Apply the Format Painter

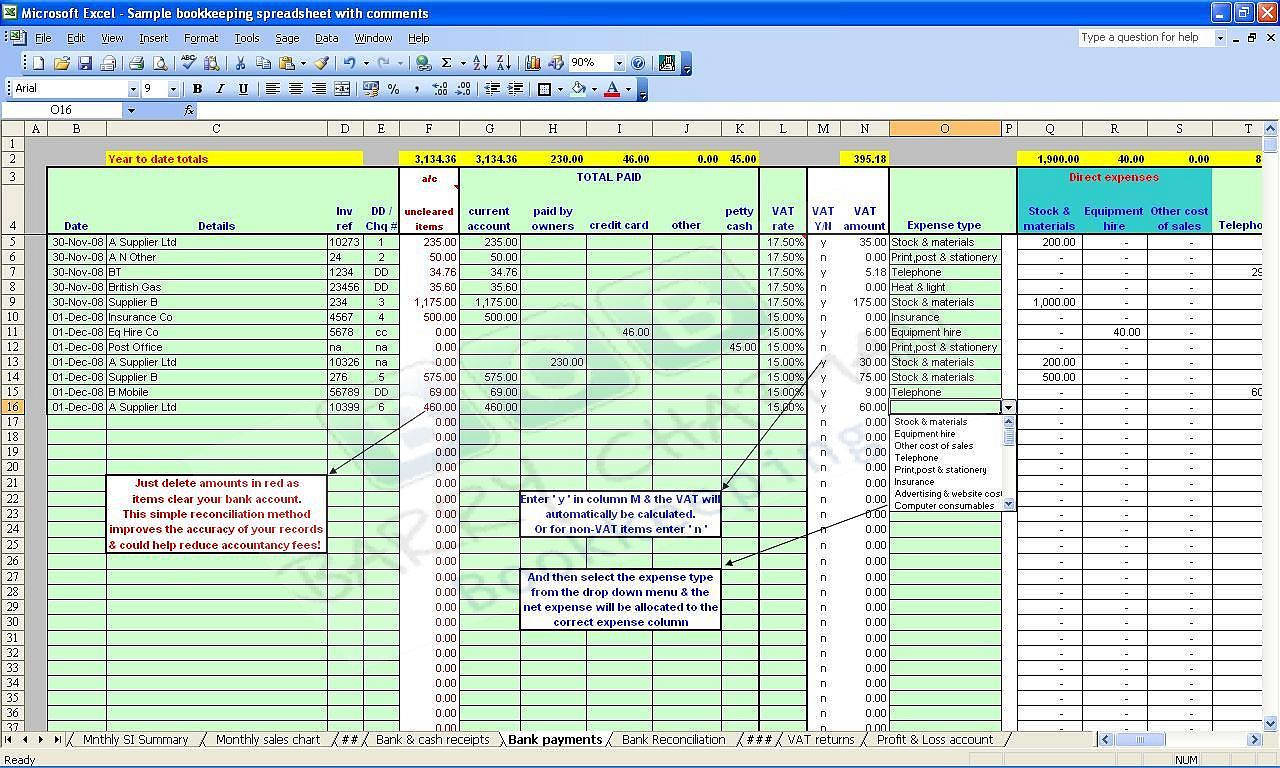pos(320,63)
